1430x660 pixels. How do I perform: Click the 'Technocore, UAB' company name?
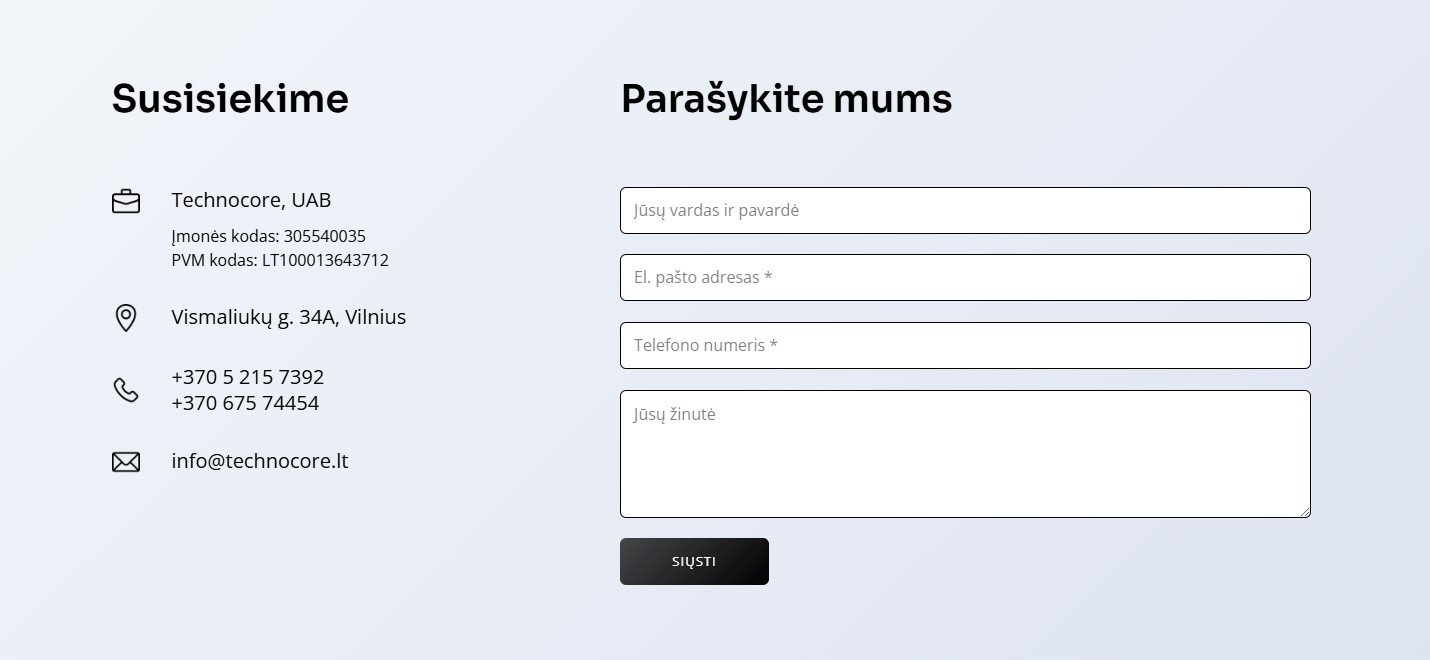click(x=251, y=199)
